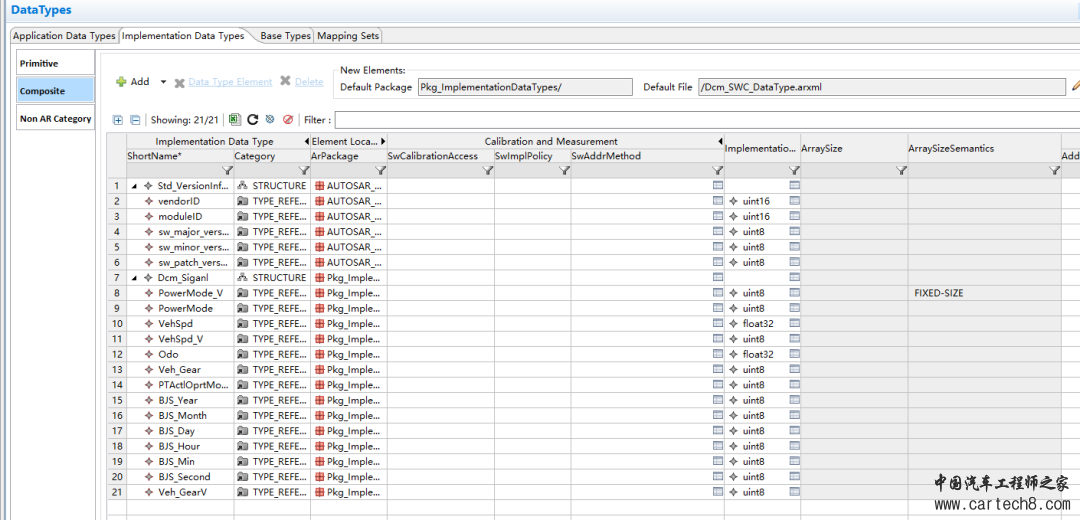
Task: Open the ImplementationDataType column filter
Action: [x=793, y=170]
